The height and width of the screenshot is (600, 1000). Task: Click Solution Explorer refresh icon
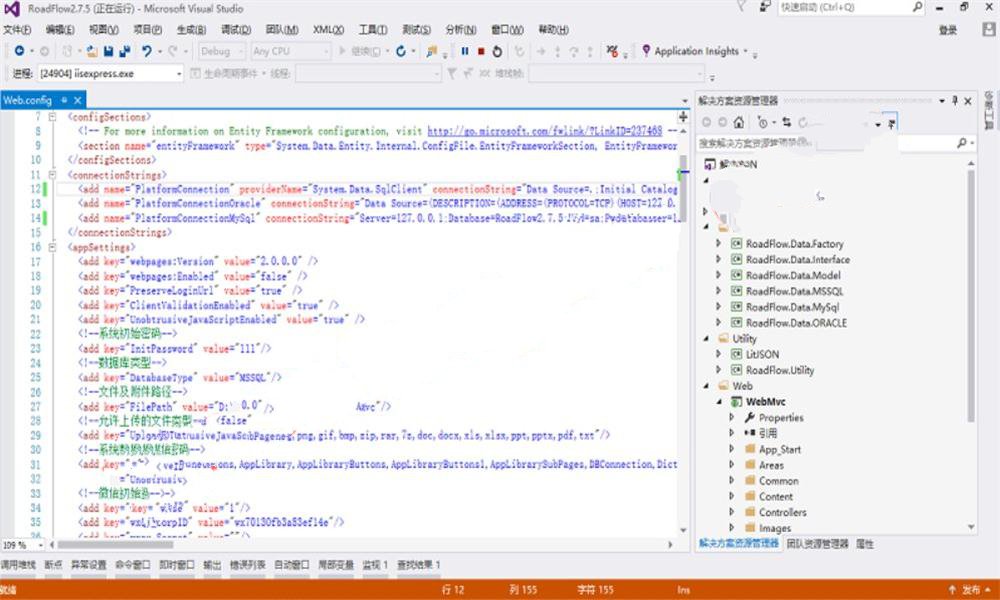(802, 122)
